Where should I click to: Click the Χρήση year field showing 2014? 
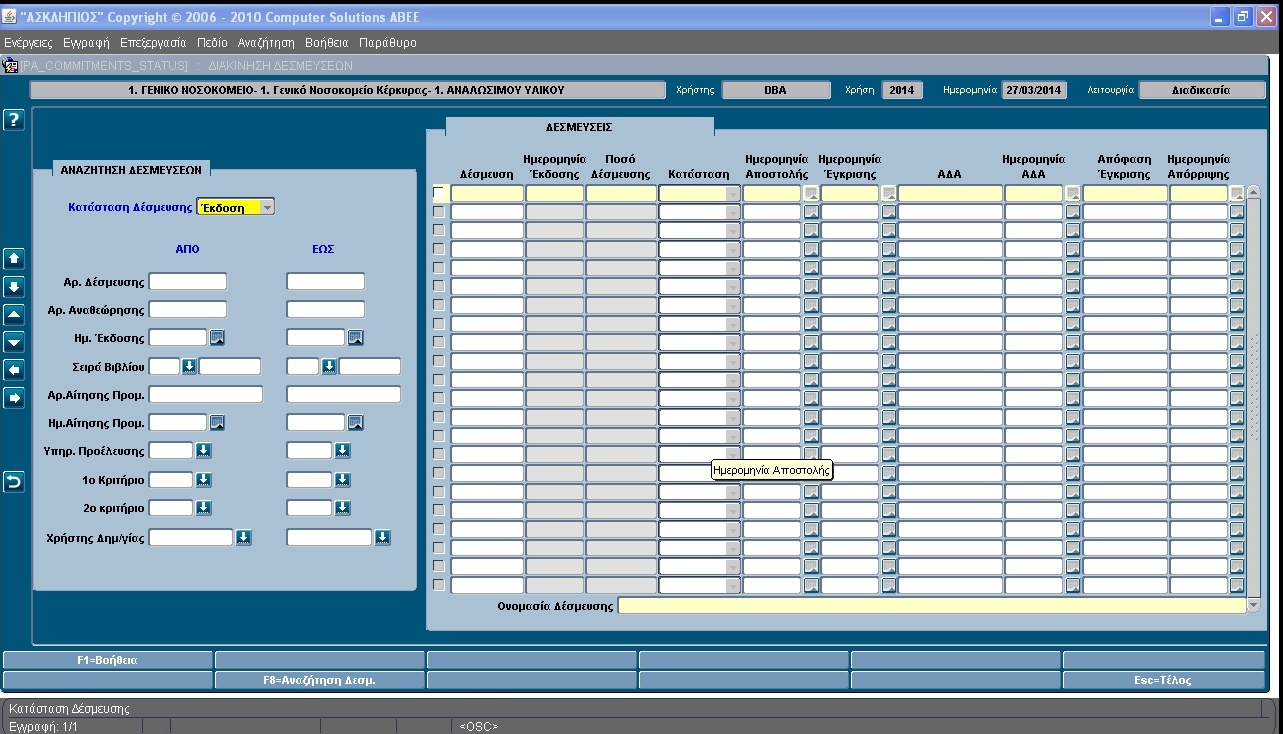902,89
